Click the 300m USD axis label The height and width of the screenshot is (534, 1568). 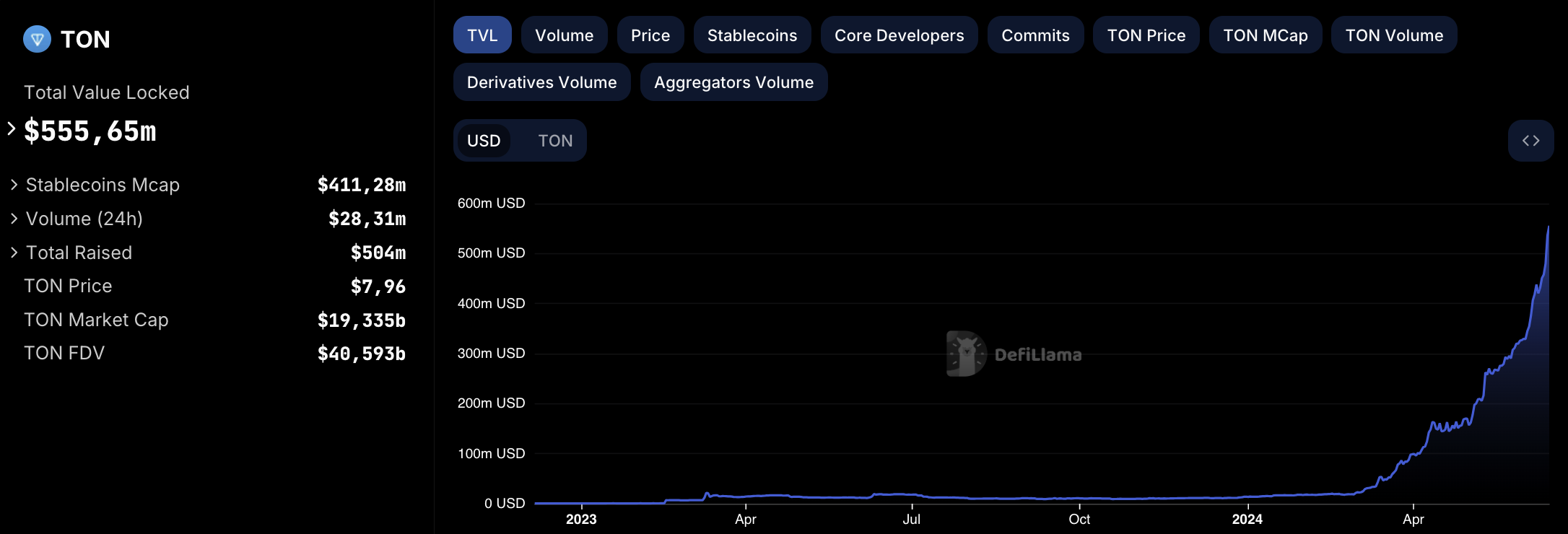(x=491, y=354)
